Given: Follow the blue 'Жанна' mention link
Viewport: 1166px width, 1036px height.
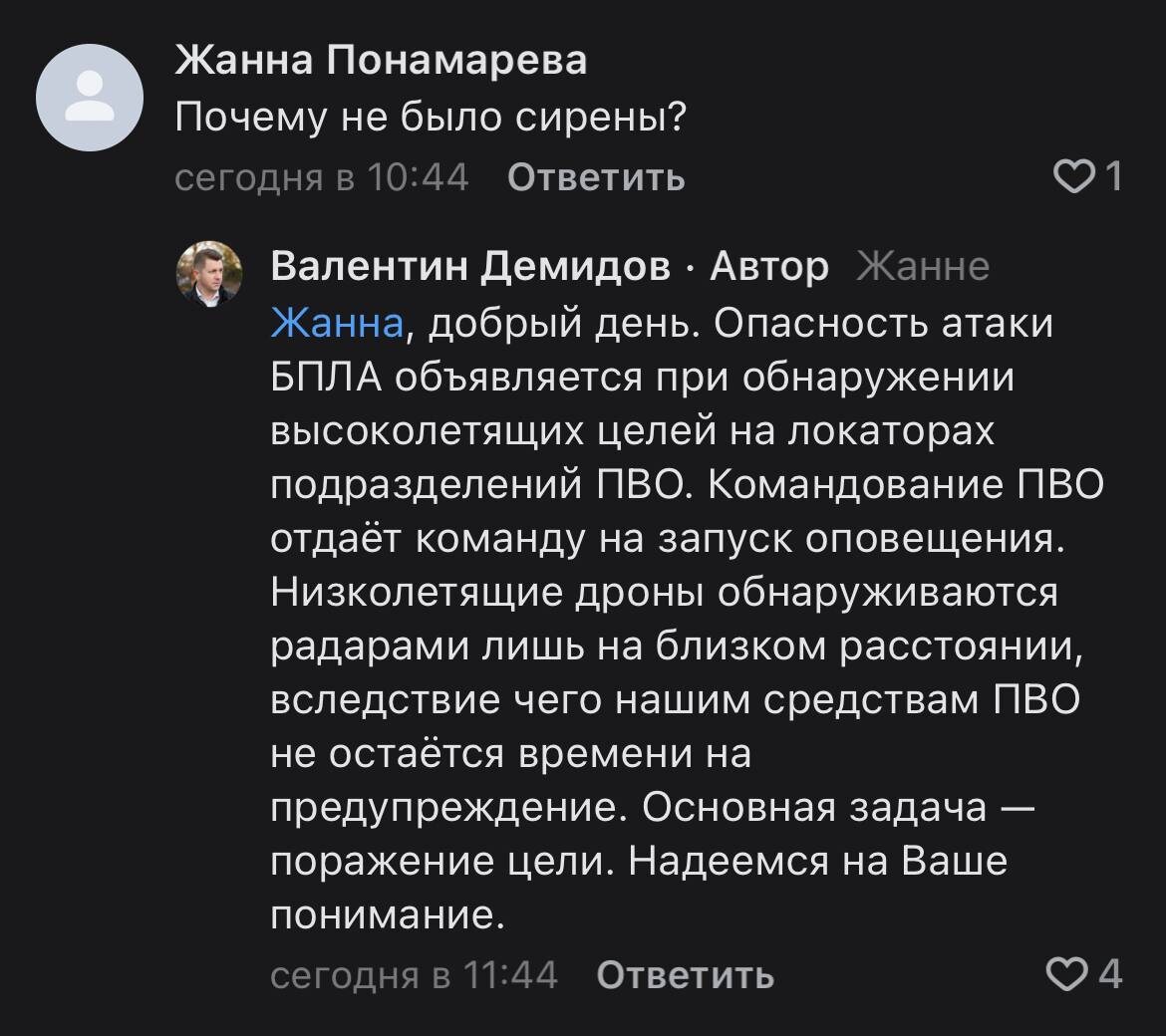Looking at the screenshot, I should click(x=337, y=323).
